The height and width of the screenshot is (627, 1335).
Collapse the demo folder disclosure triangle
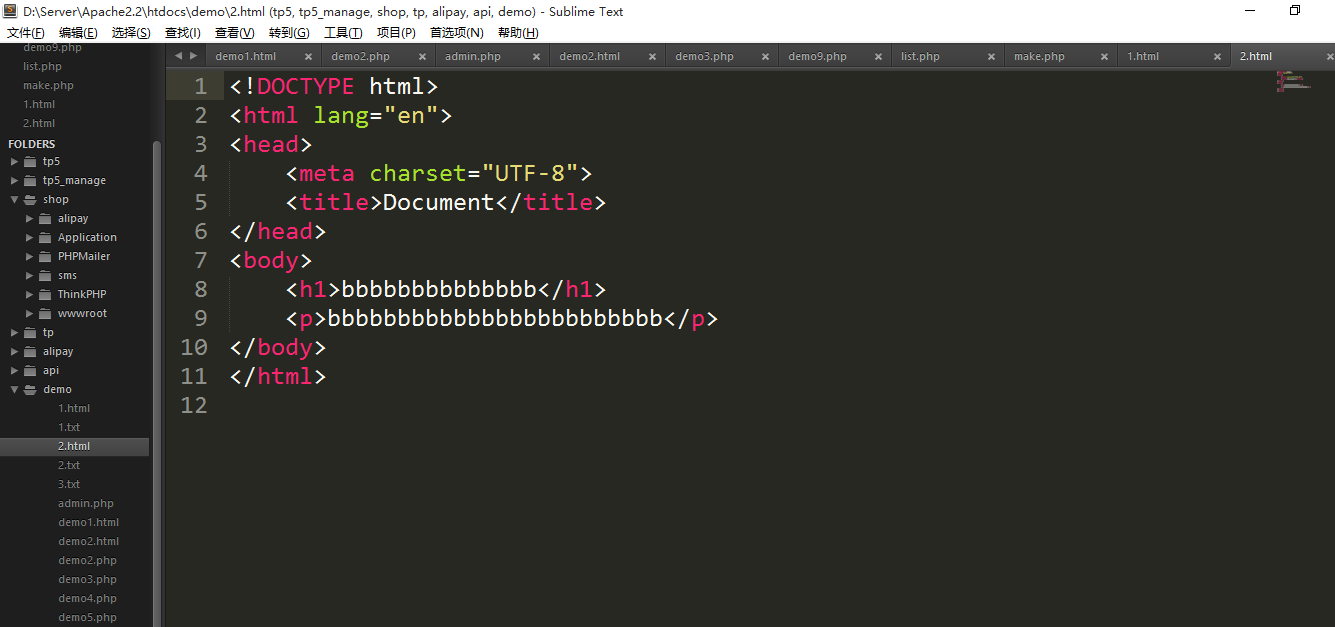[15, 390]
